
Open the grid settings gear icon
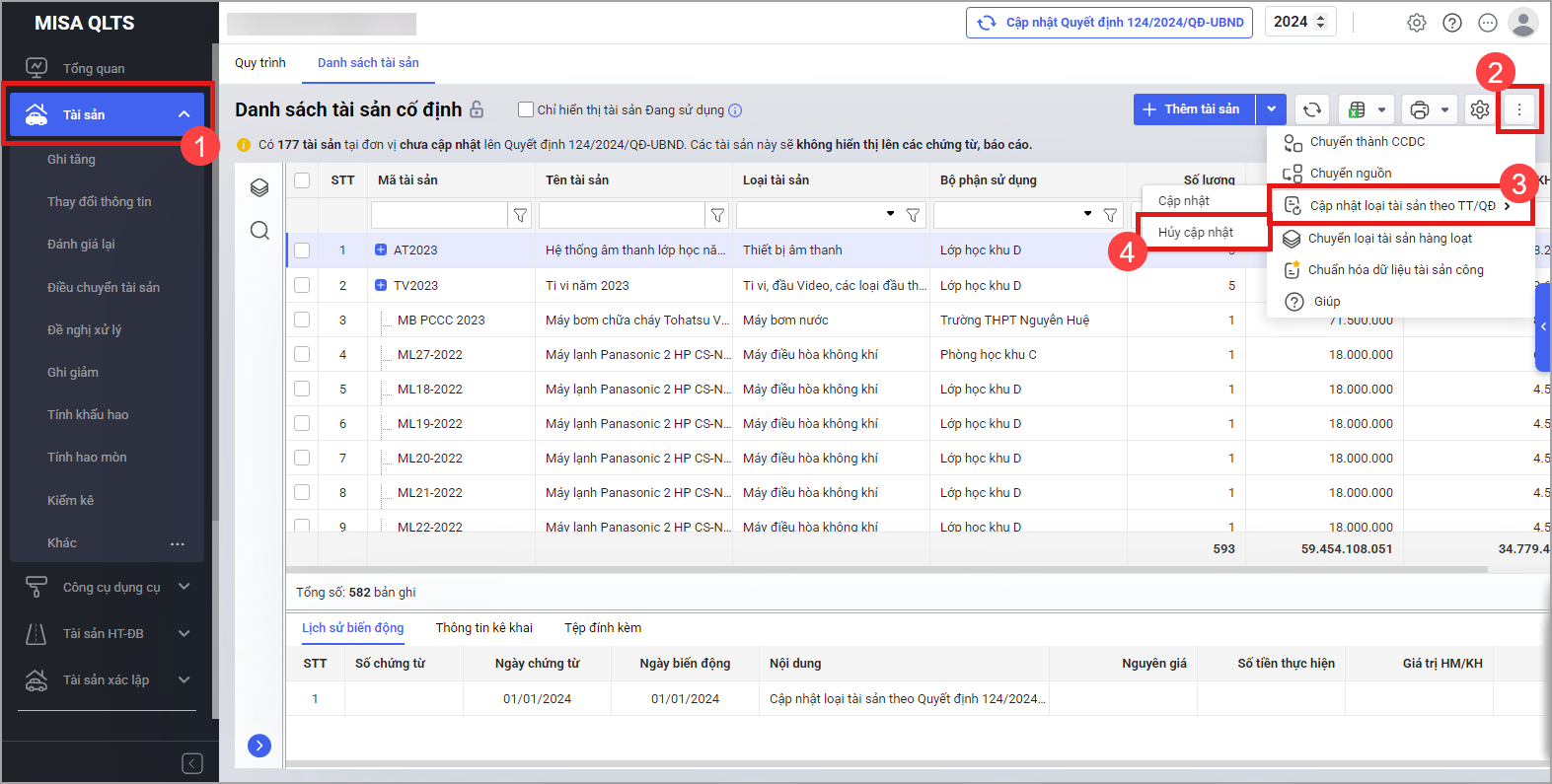(x=1479, y=109)
